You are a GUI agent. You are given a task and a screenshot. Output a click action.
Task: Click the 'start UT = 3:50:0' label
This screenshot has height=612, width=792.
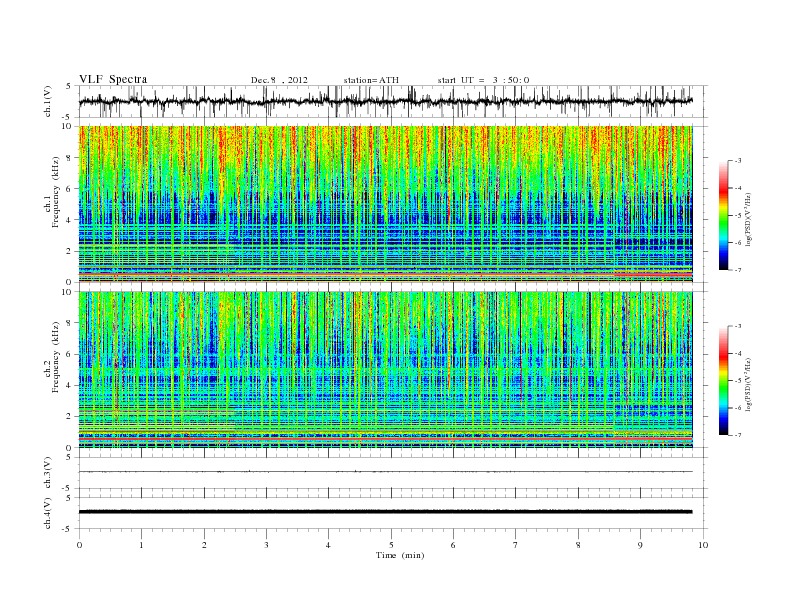click(483, 80)
